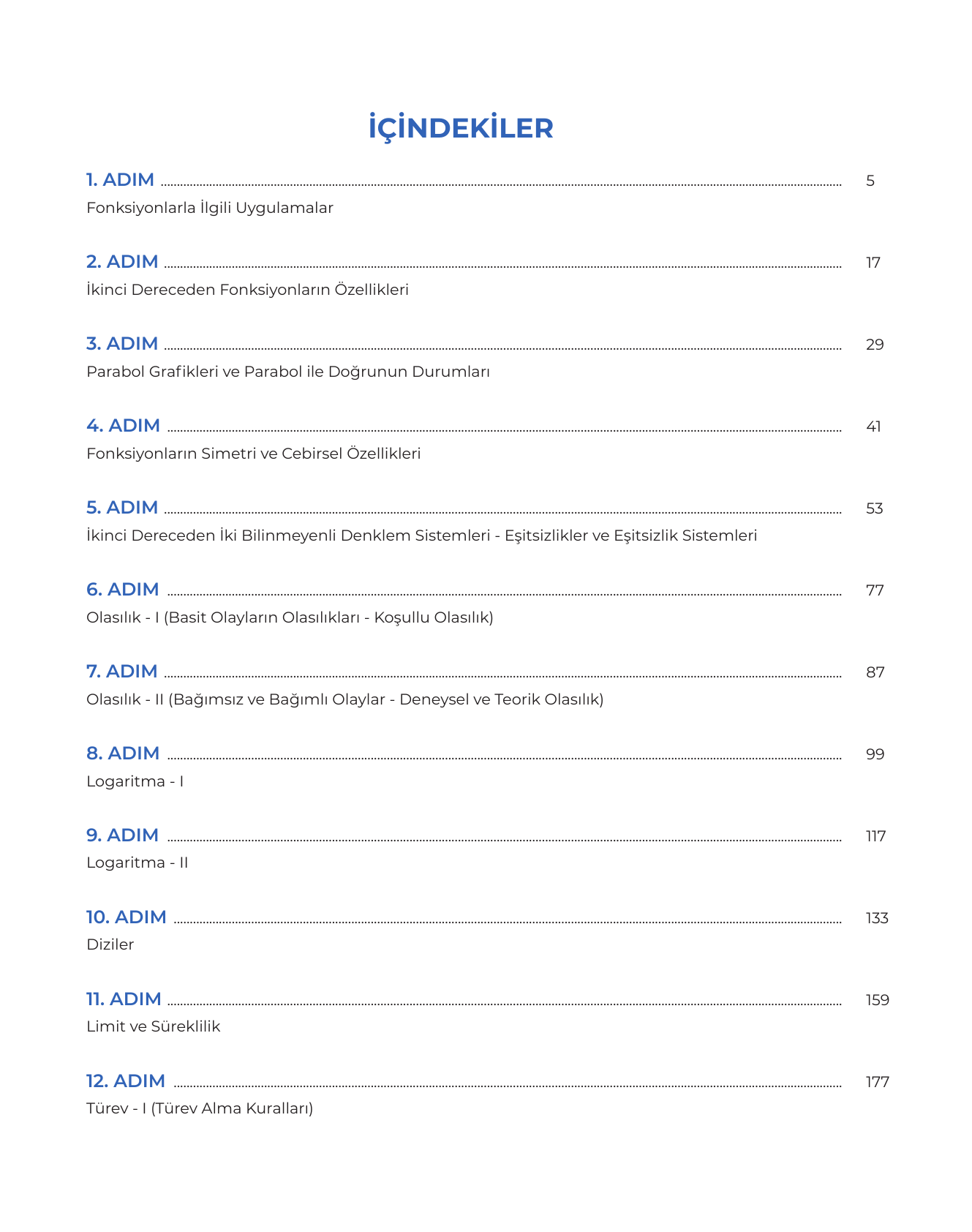
Task: Open the "Logaritma - I" topic
Action: pyautogui.click(x=135, y=781)
